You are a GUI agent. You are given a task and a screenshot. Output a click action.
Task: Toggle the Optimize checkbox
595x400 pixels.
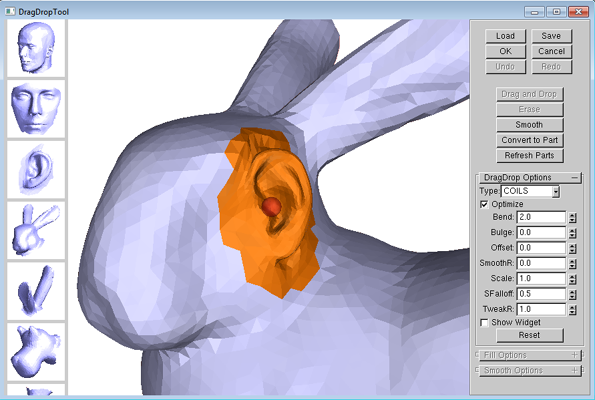click(x=484, y=205)
